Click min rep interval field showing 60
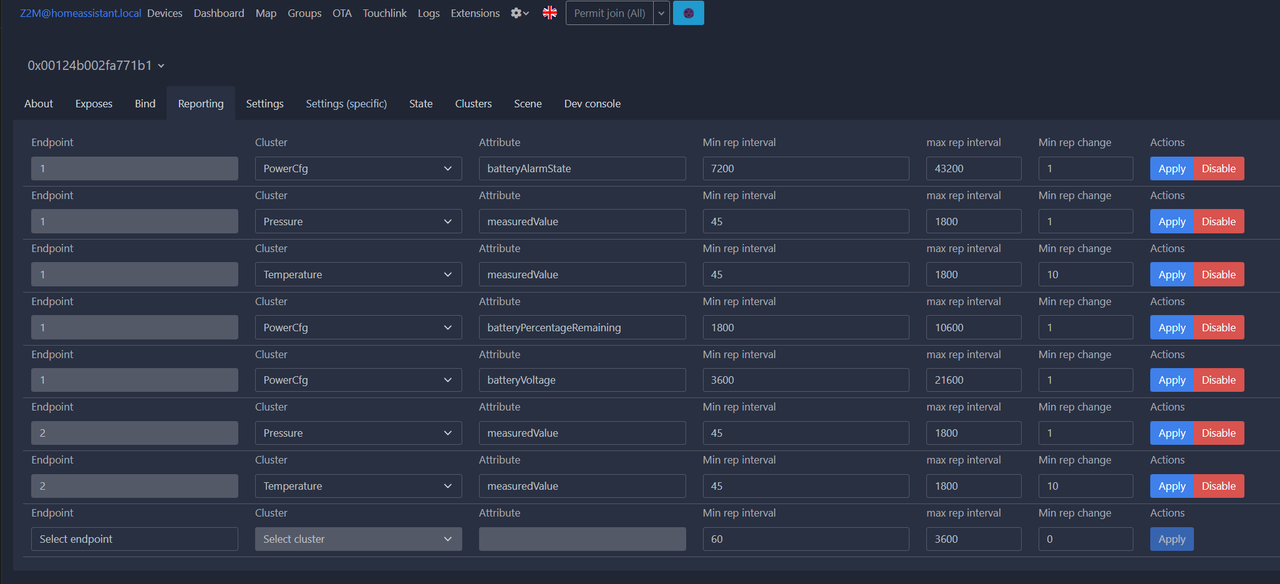Image resolution: width=1280 pixels, height=584 pixels. click(x=806, y=539)
